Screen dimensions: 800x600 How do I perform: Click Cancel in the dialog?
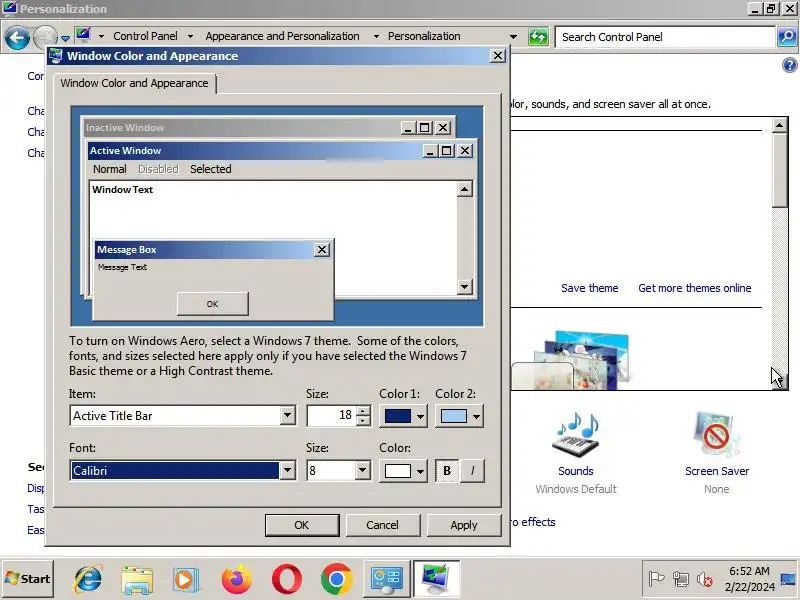click(383, 525)
